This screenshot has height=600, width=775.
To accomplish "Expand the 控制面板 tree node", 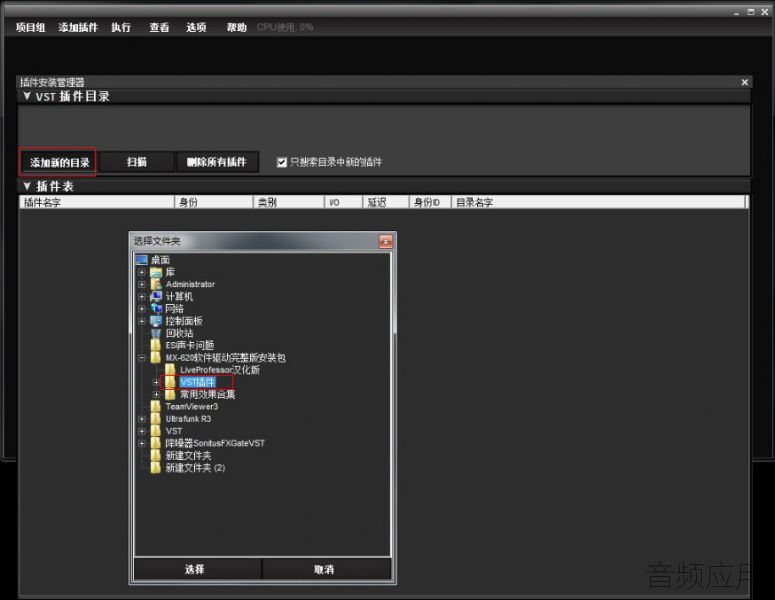I will point(142,321).
